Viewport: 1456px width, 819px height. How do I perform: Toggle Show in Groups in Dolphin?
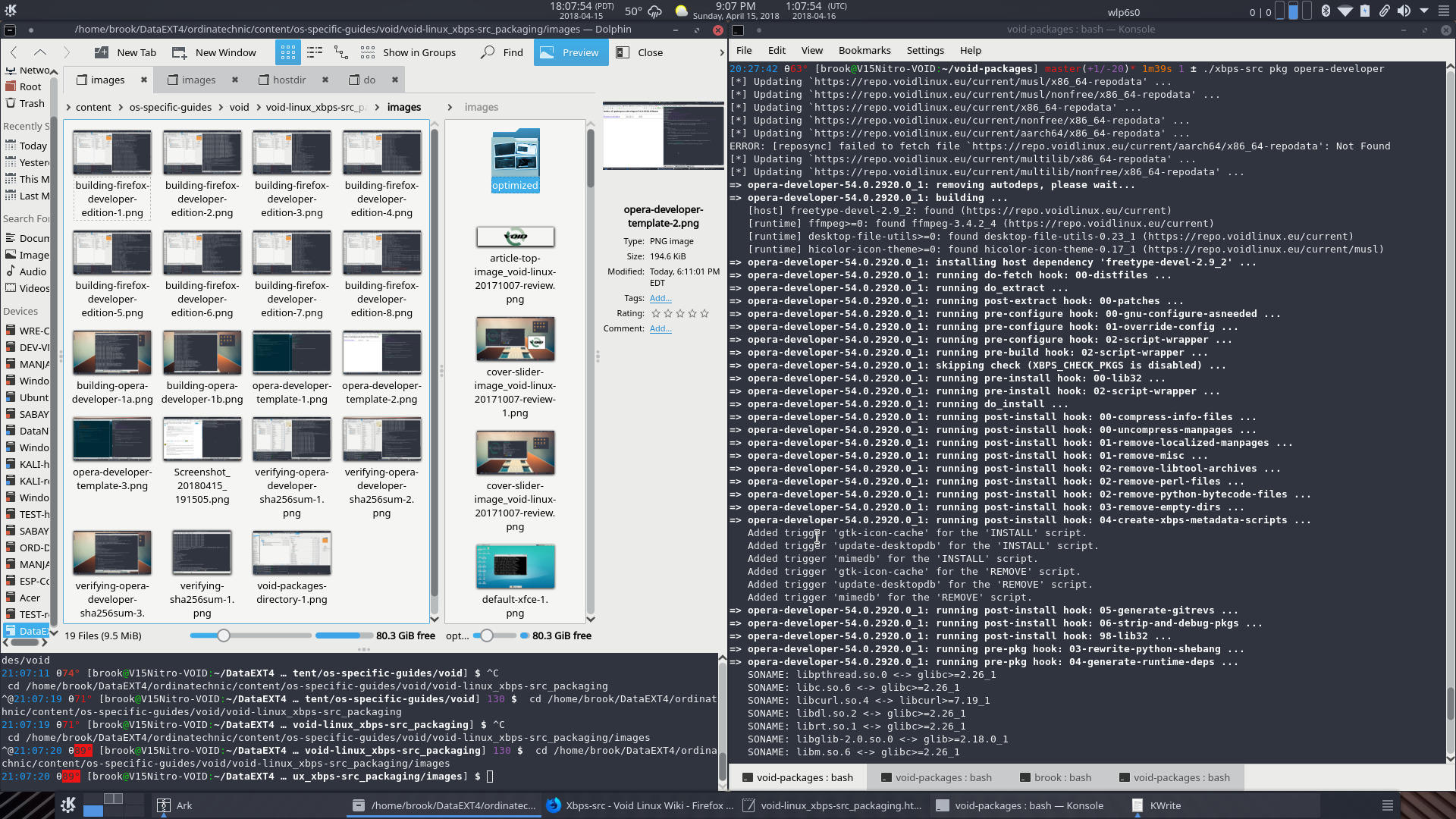(409, 52)
